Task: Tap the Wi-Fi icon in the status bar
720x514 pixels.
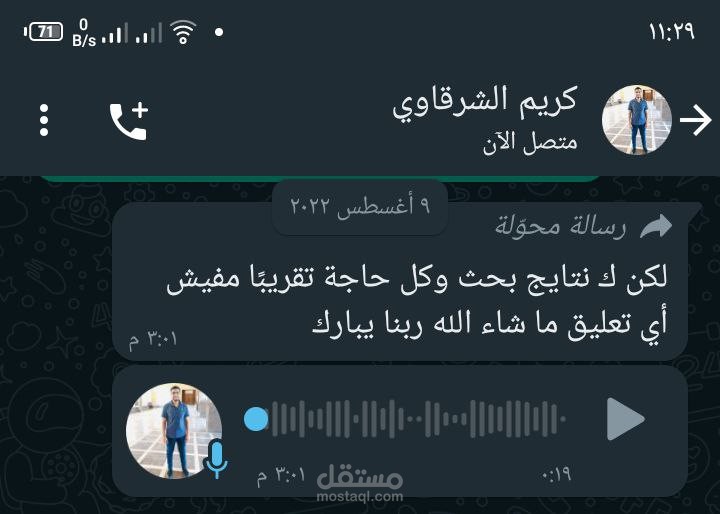Action: 183,32
